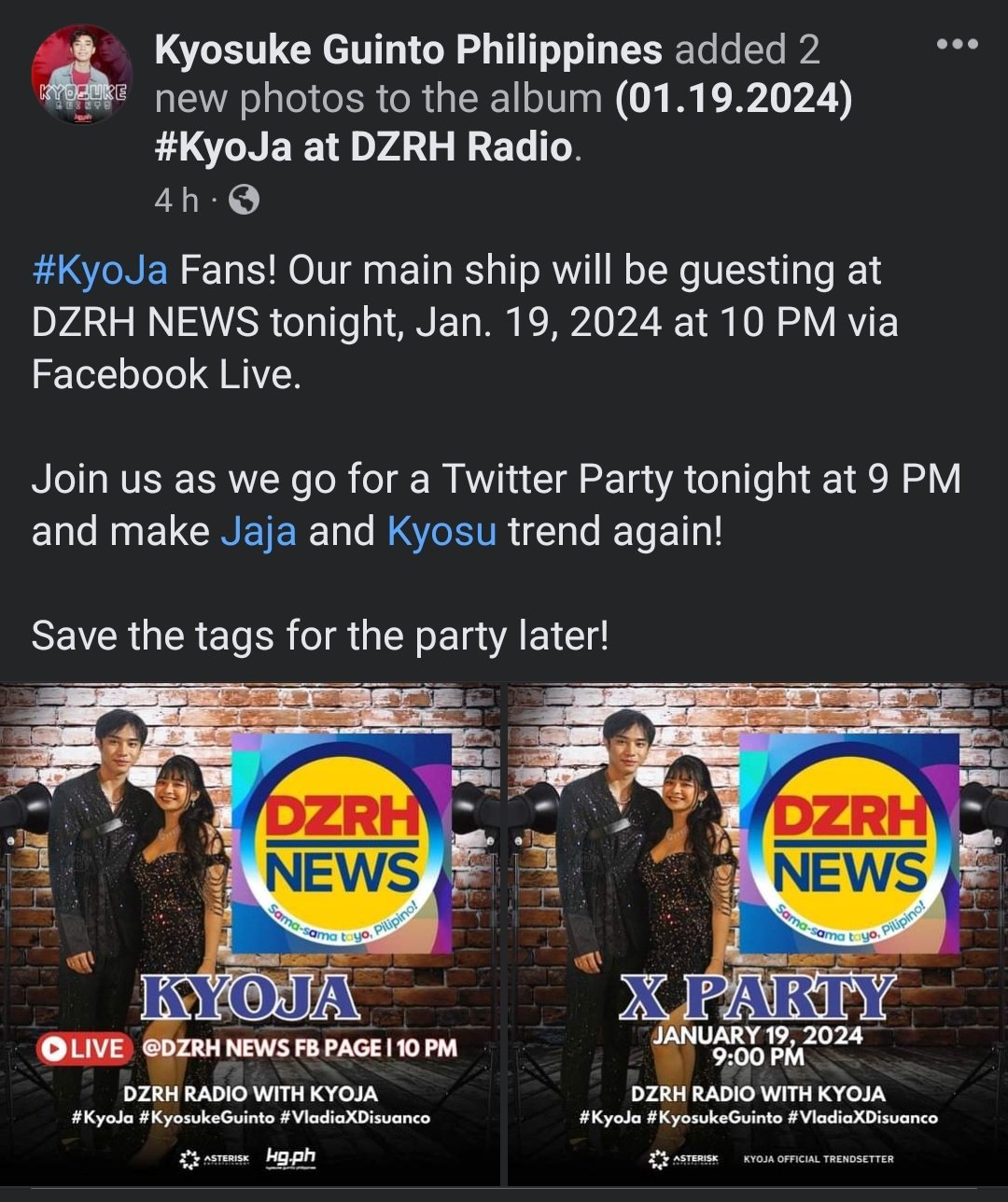Viewport: 1008px width, 1202px height.
Task: Open the three-dot post options menu
Action: (957, 44)
